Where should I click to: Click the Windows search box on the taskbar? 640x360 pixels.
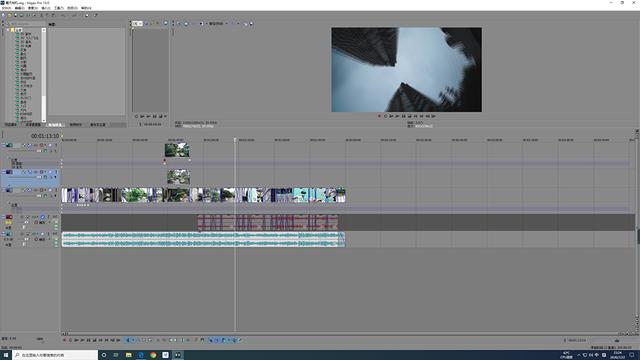(x=55, y=355)
